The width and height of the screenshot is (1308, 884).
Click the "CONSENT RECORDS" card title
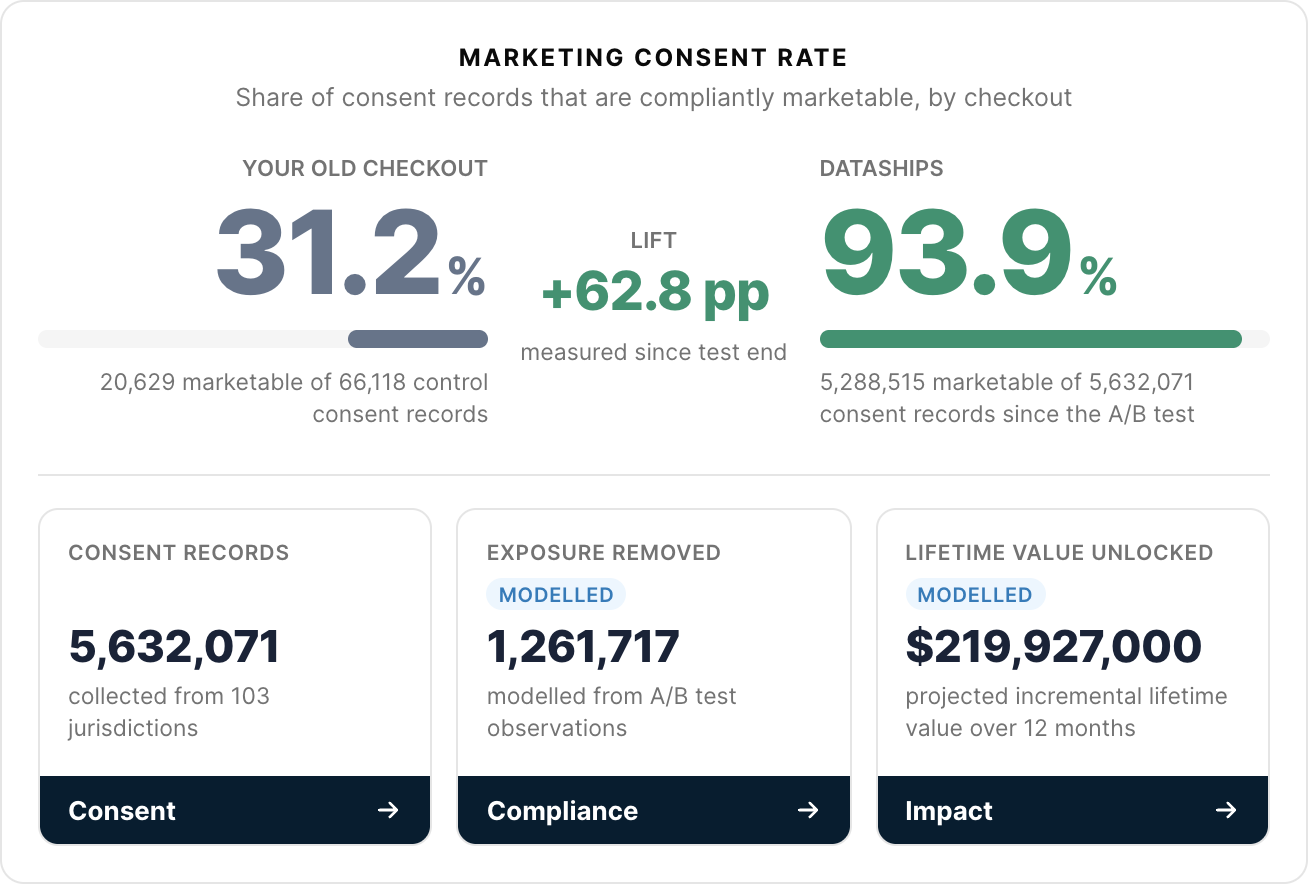coord(179,552)
